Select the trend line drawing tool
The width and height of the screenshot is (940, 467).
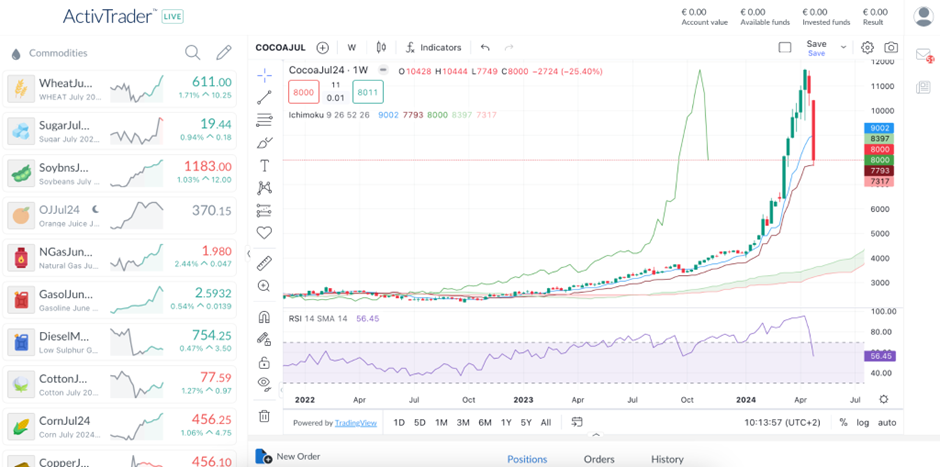click(264, 97)
